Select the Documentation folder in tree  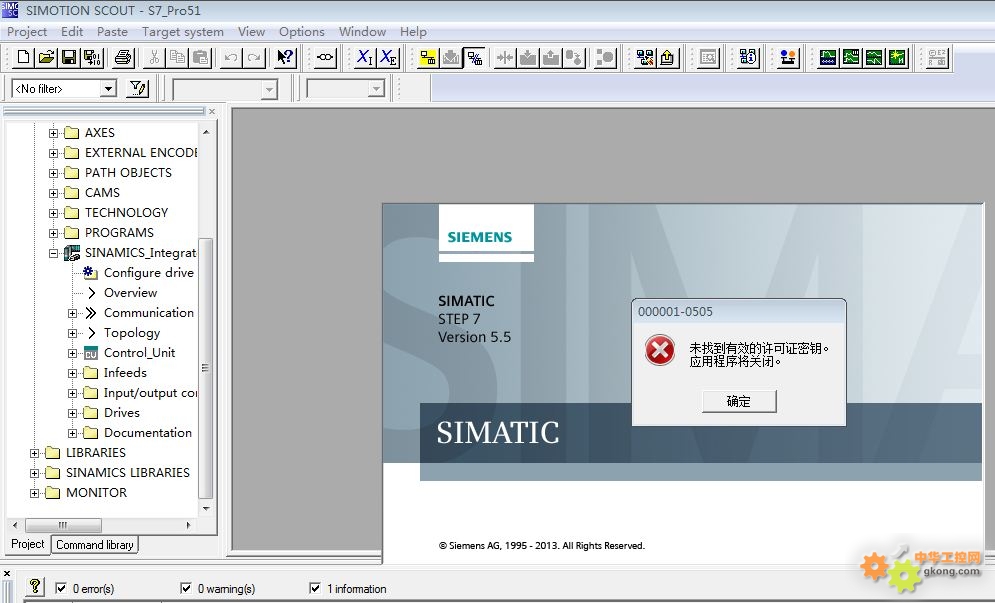click(148, 433)
